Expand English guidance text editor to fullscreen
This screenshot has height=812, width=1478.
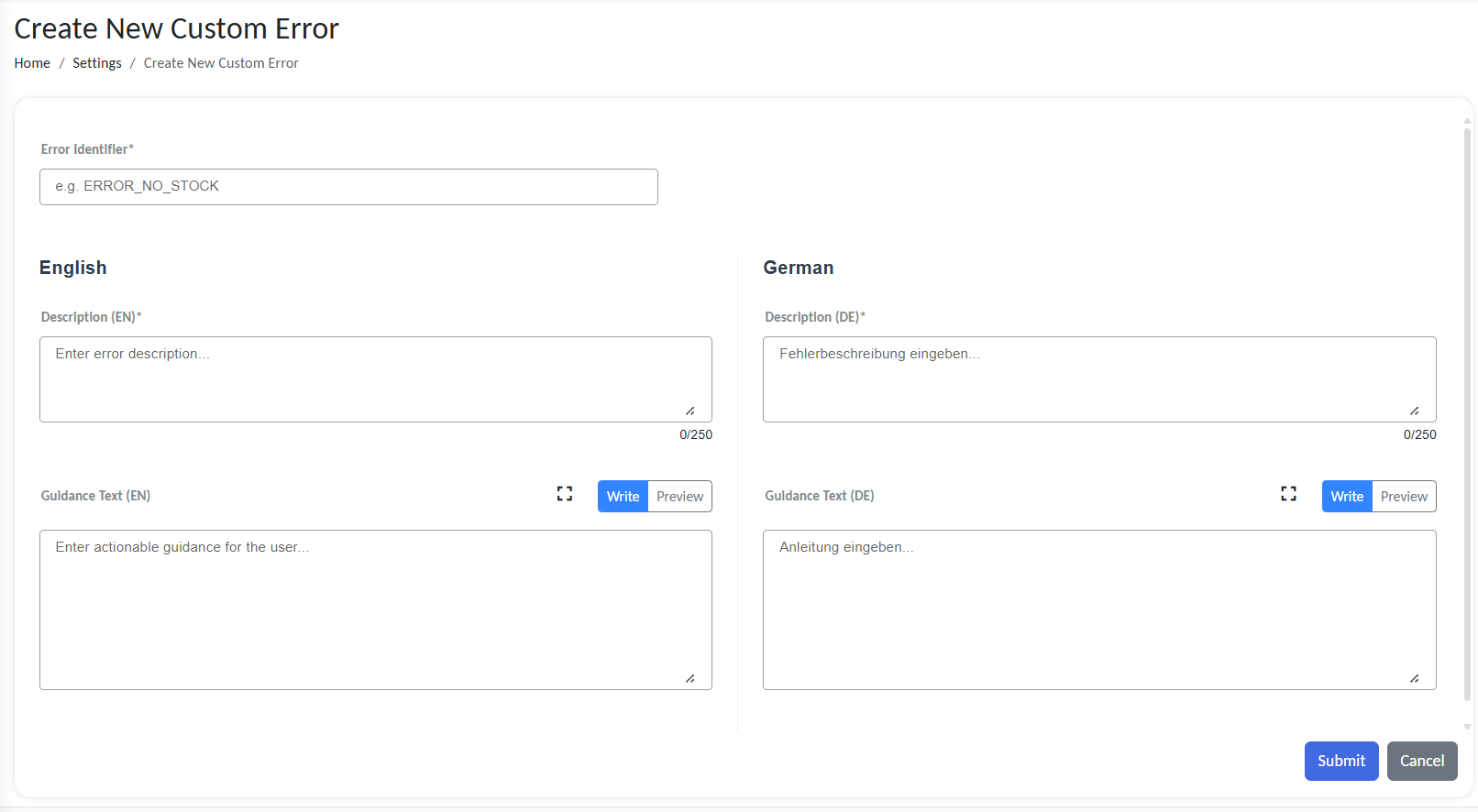coord(565,494)
